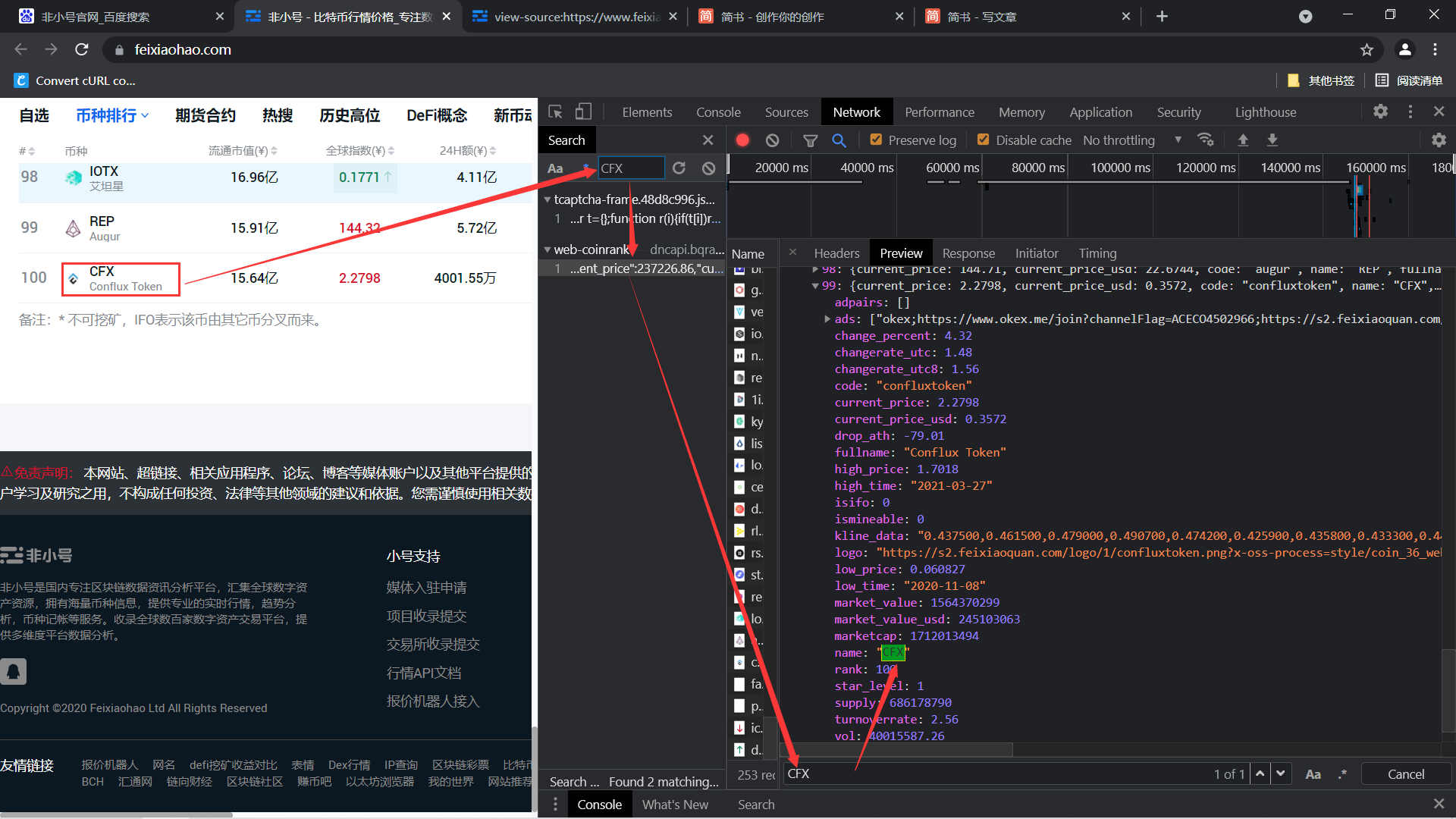Viewport: 1456px width, 819px height.
Task: Toggle match case in Search panel
Action: (x=555, y=168)
